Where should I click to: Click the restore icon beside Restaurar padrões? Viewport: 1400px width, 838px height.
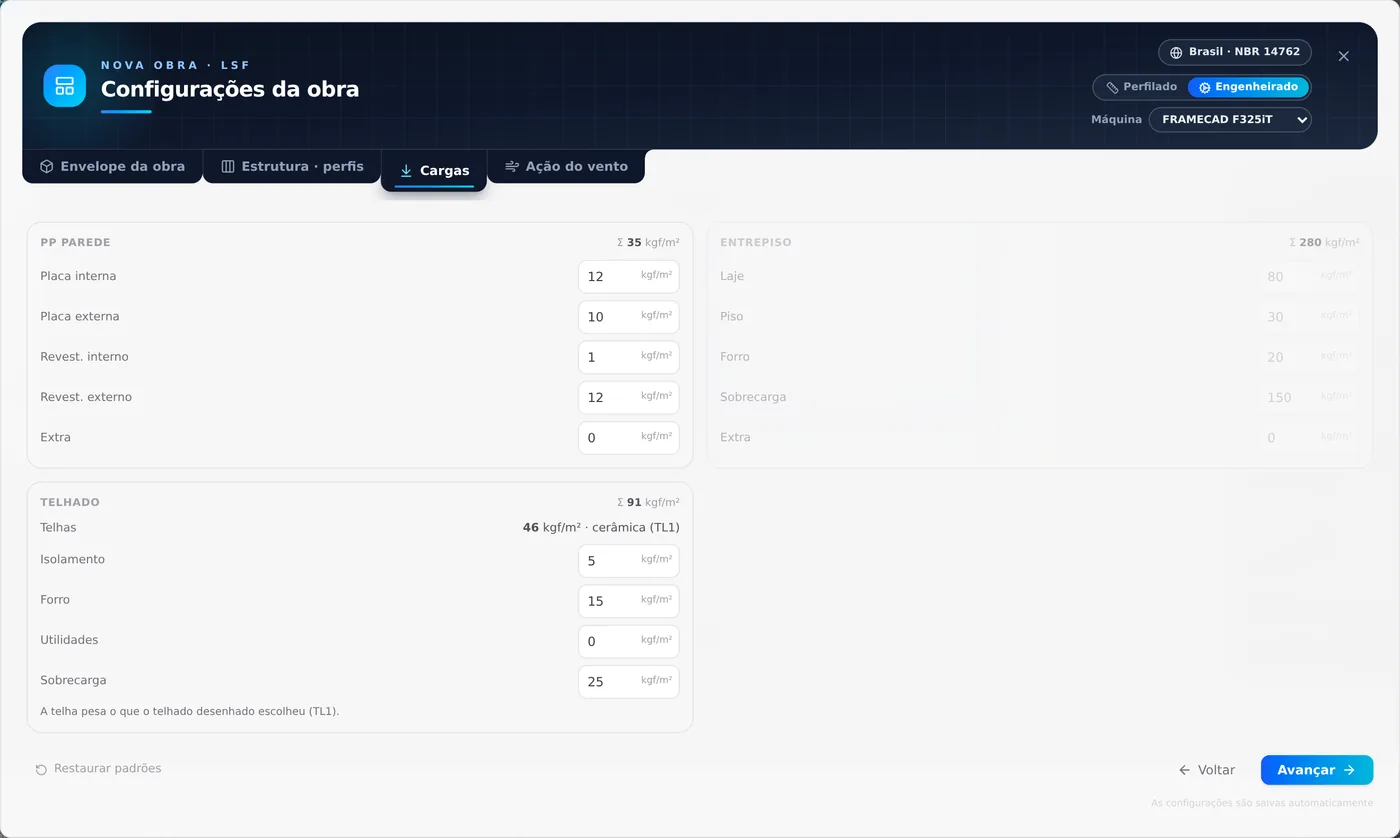coord(41,769)
